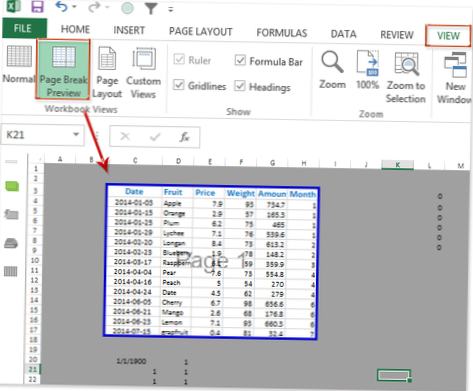This screenshot has height=391, width=473.
Task: Select row 21 header
Action: [x=33, y=369]
